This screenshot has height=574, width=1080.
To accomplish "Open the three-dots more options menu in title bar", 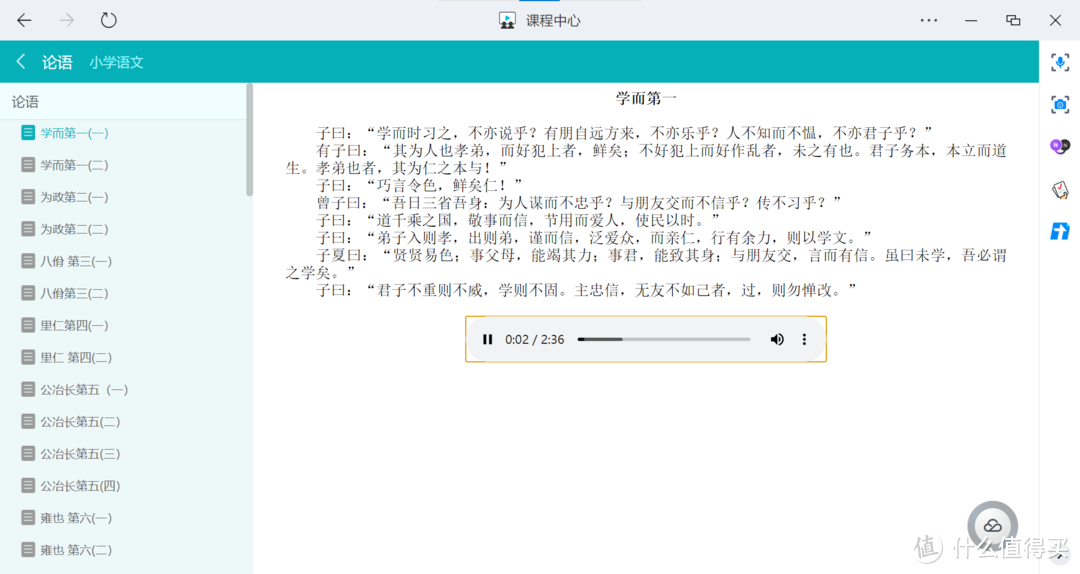I will pyautogui.click(x=928, y=20).
